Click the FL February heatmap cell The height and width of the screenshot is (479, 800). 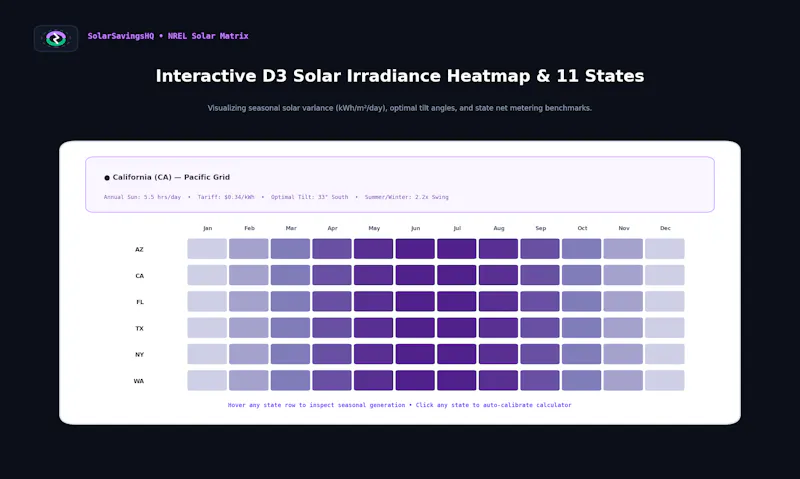tap(248, 301)
